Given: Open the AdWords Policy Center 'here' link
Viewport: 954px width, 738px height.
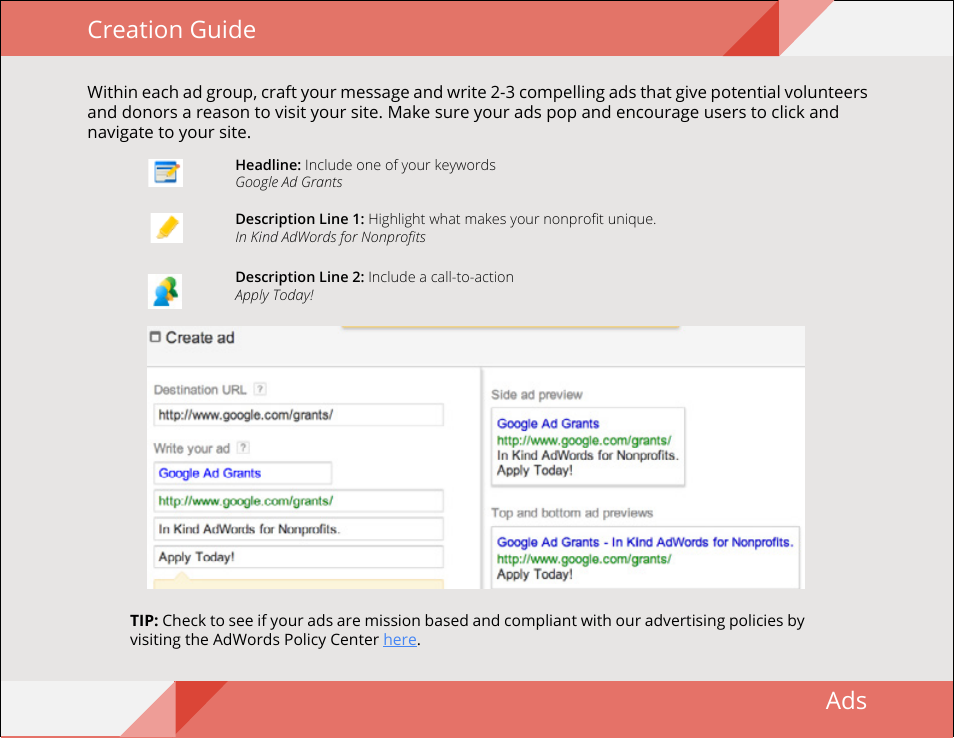Looking at the screenshot, I should click(x=400, y=640).
